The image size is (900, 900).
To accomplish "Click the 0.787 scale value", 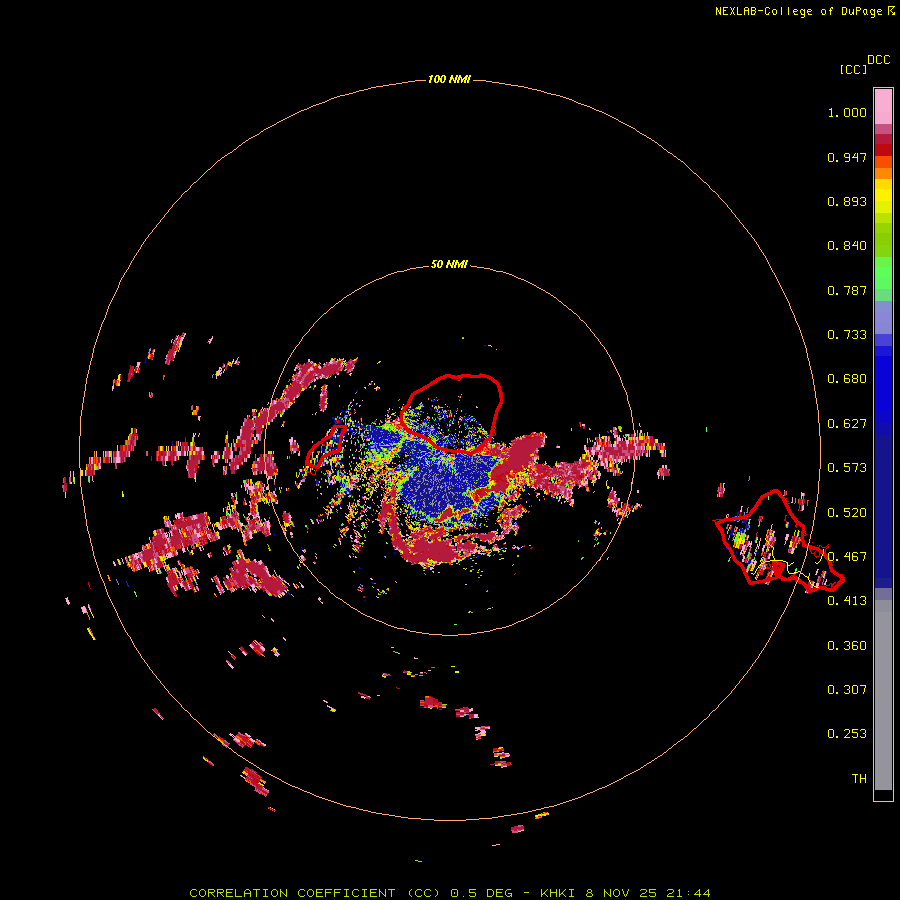I will [x=847, y=290].
